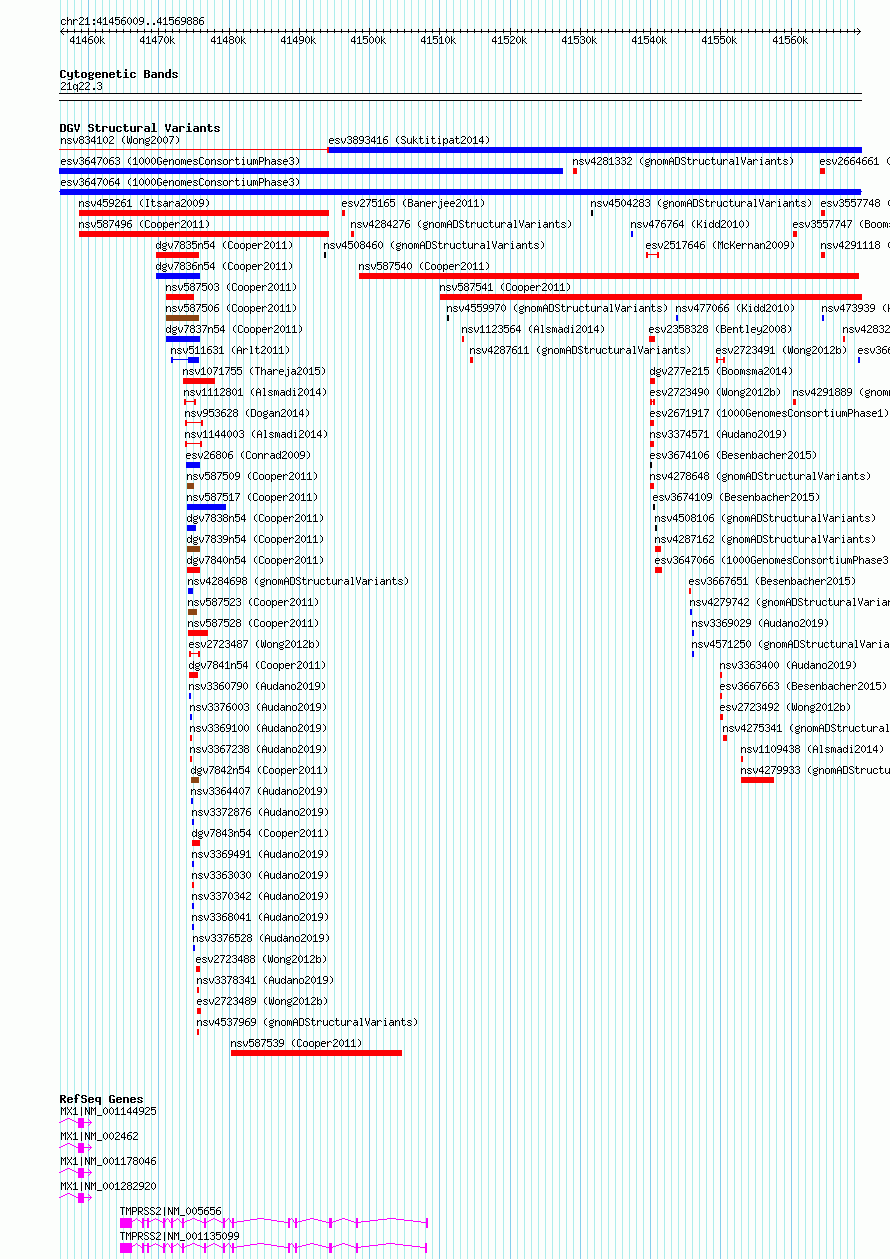Click nsv1123564 (Alsmadi2014) label
Image resolution: width=890 pixels, height=1259 pixels.
point(533,329)
